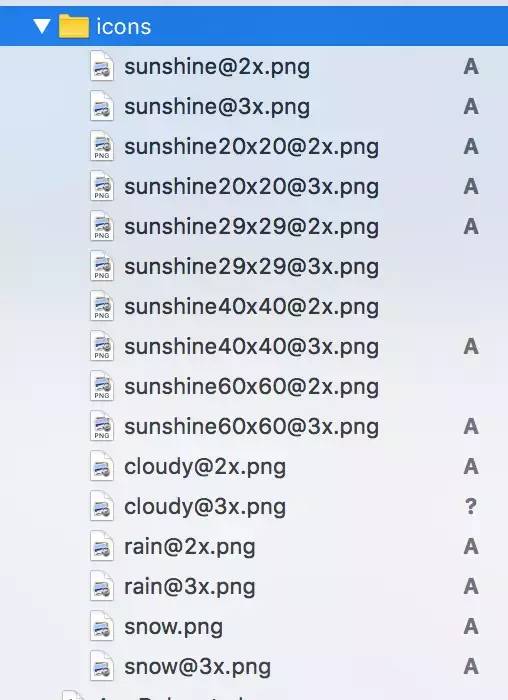Click the A status badge for sunshine60x60@3x.png

coord(471,427)
